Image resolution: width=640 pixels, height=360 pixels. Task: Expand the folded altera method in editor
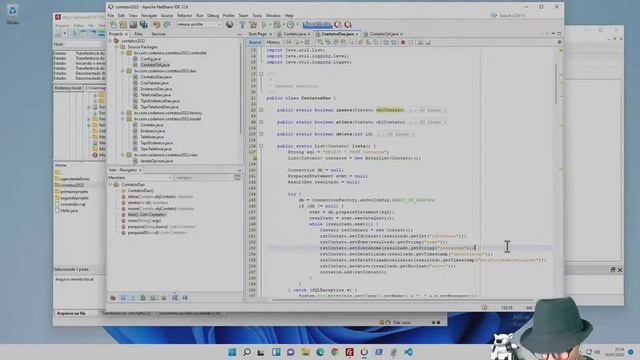click(261, 122)
